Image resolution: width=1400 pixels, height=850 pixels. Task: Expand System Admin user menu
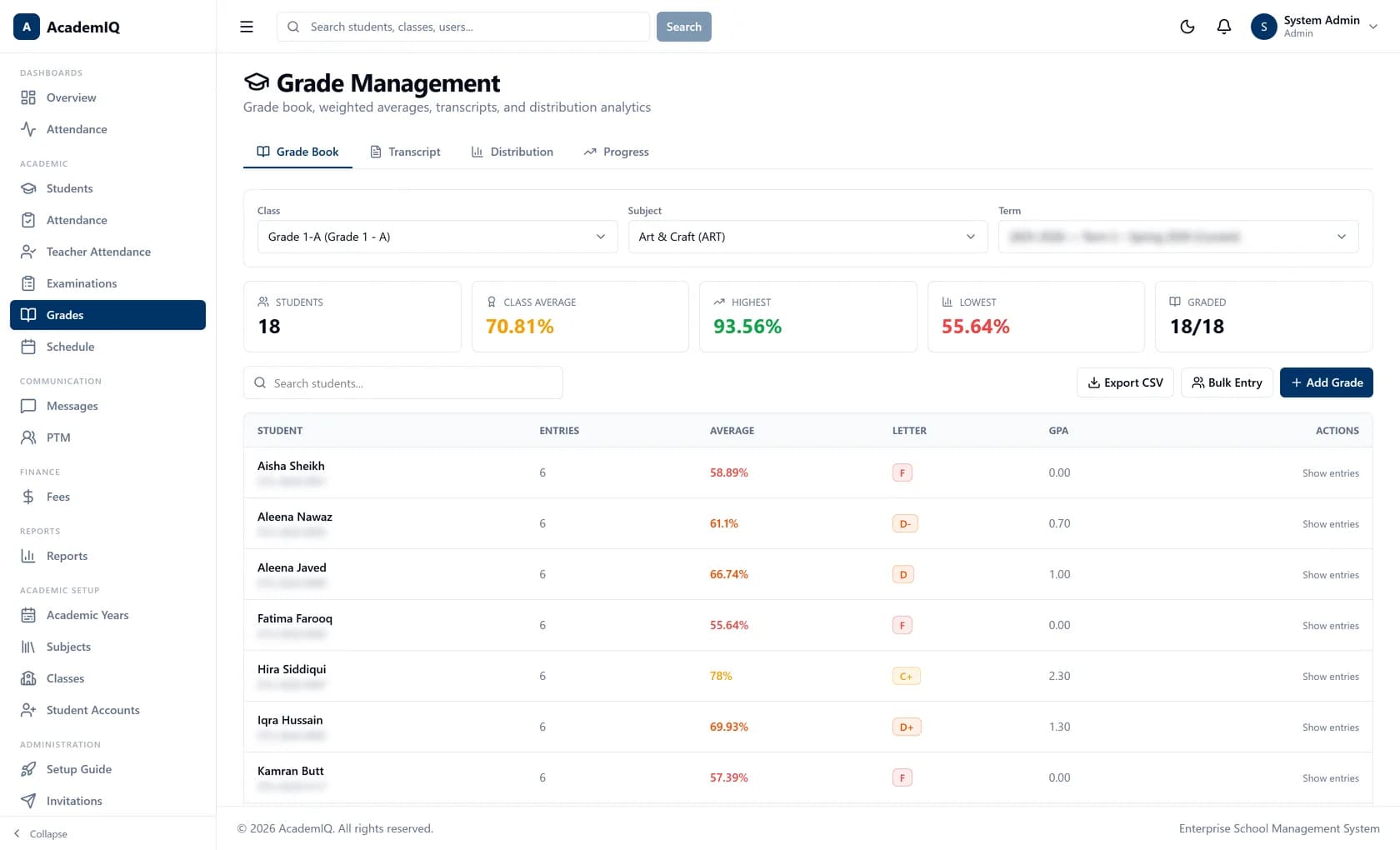coord(1314,27)
